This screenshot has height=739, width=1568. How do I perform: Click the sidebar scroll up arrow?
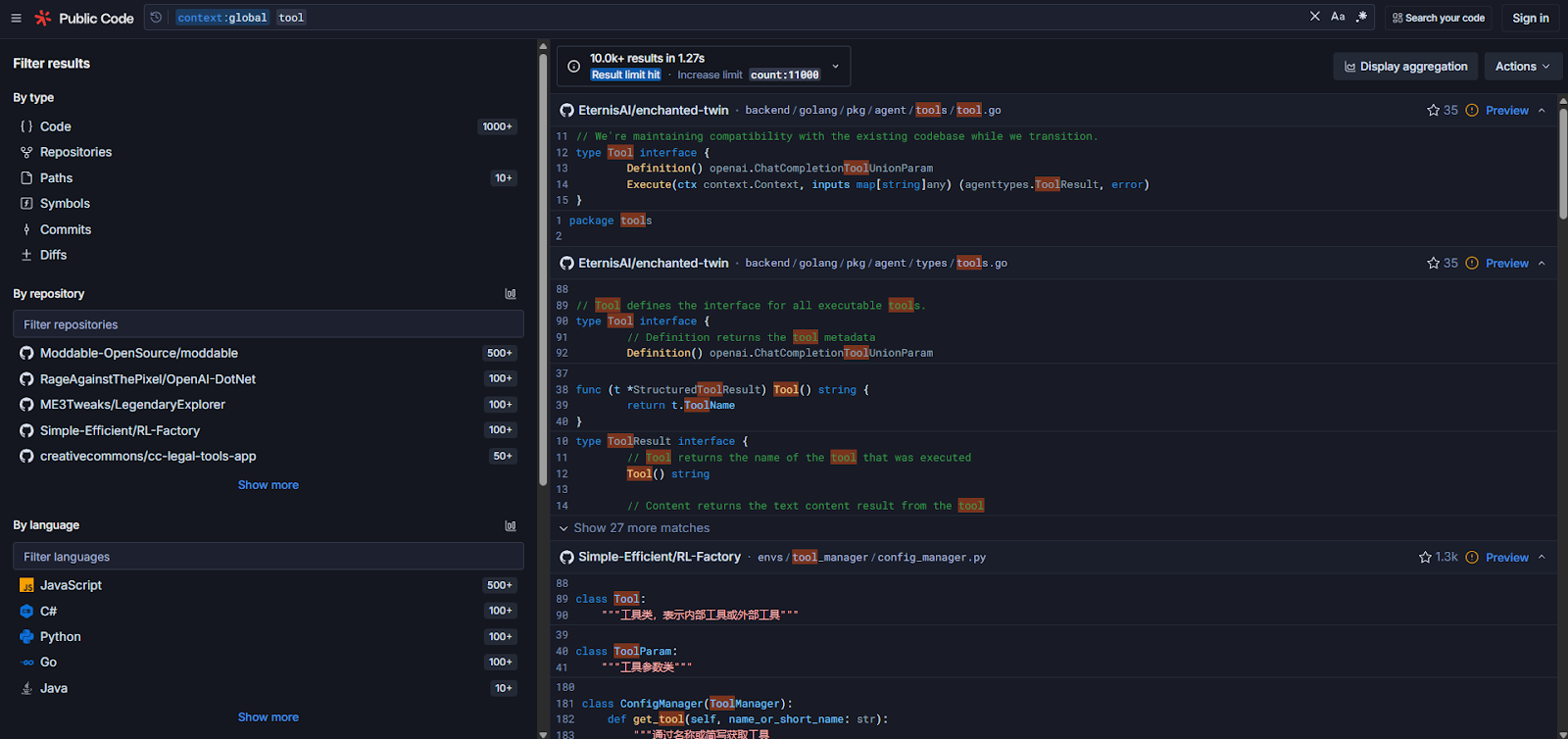click(543, 46)
